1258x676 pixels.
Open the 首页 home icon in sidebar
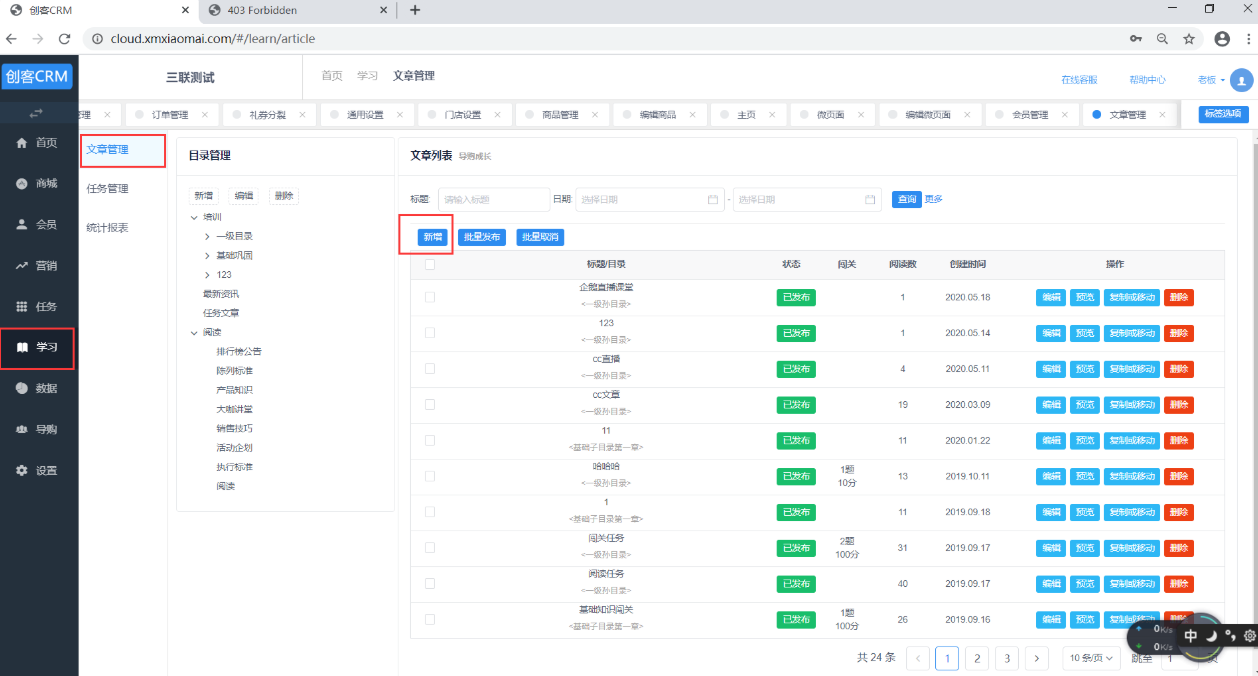coord(22,143)
